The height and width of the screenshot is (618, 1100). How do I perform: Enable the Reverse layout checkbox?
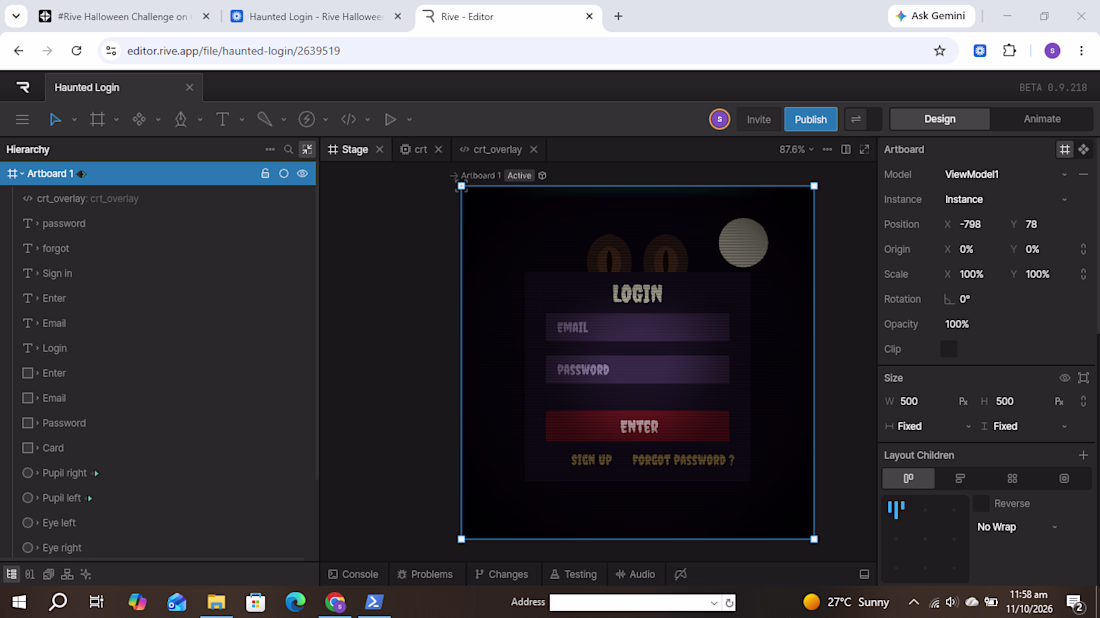(x=981, y=504)
